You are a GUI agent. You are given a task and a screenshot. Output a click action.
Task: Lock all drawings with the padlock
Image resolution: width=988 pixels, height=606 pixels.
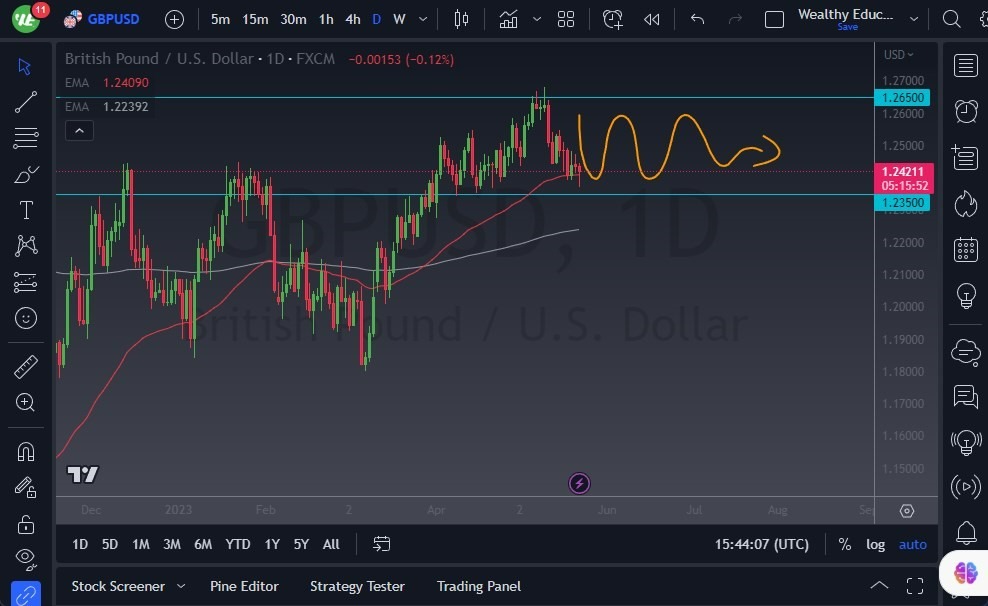pyautogui.click(x=25, y=523)
